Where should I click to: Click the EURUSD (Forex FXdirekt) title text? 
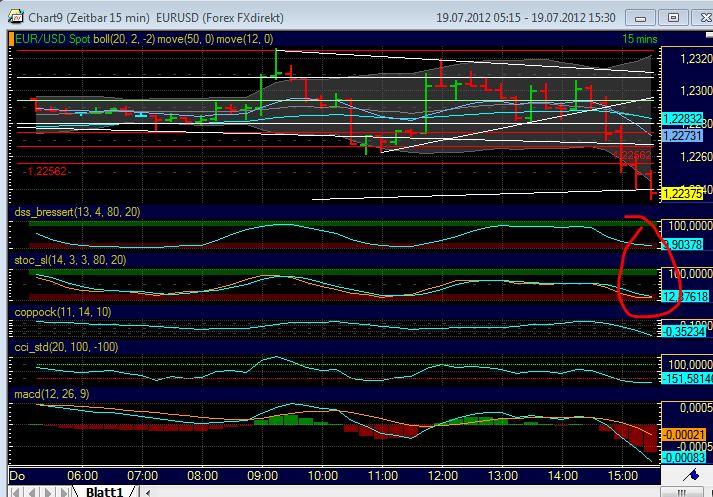point(220,18)
